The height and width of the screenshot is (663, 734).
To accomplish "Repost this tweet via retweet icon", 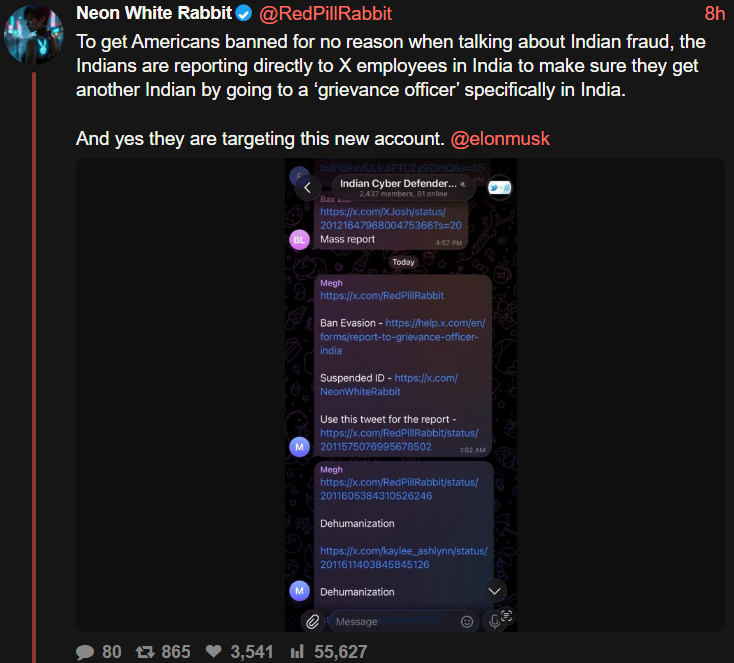I will 144,652.
